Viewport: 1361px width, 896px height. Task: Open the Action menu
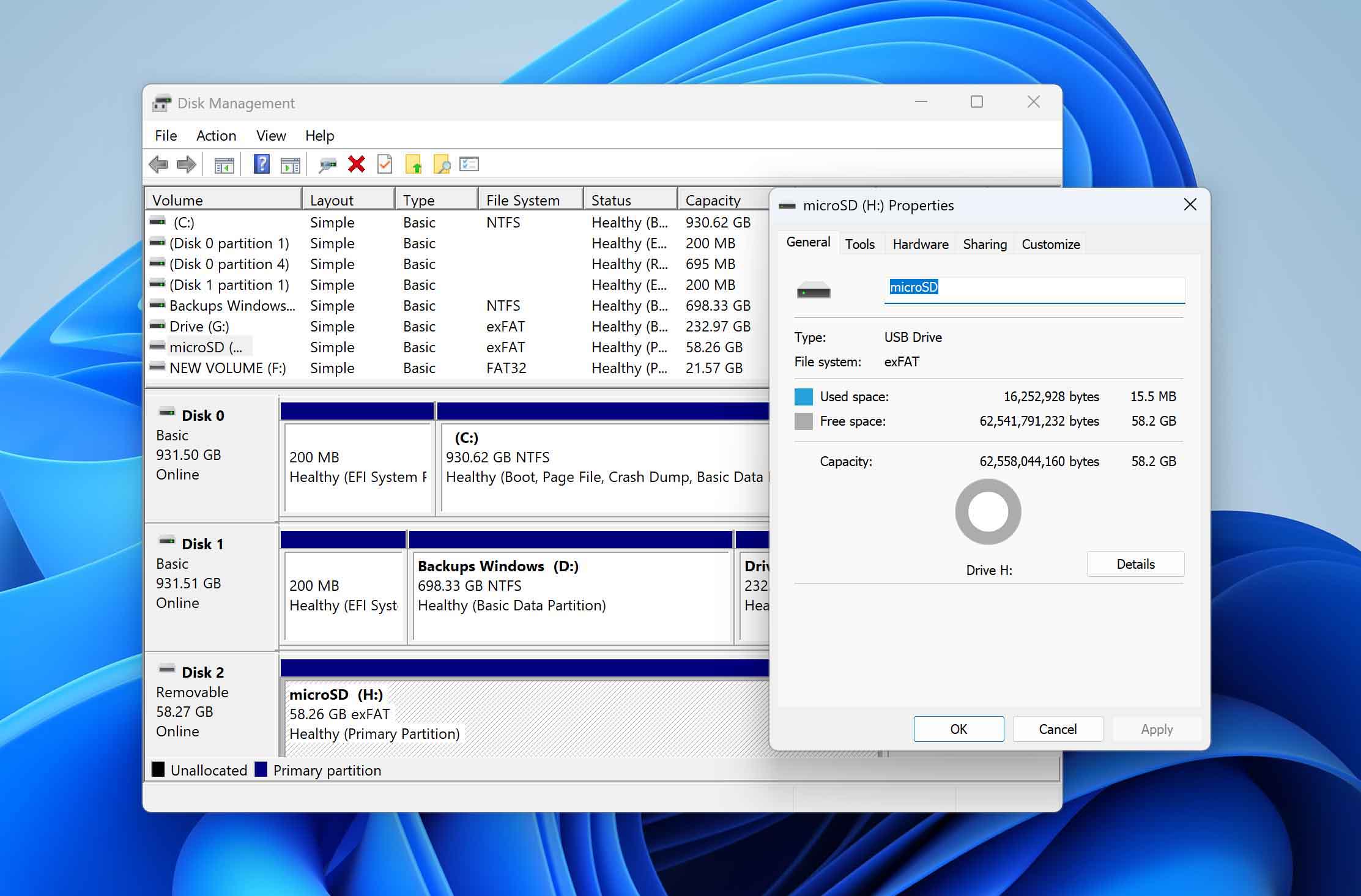[216, 136]
